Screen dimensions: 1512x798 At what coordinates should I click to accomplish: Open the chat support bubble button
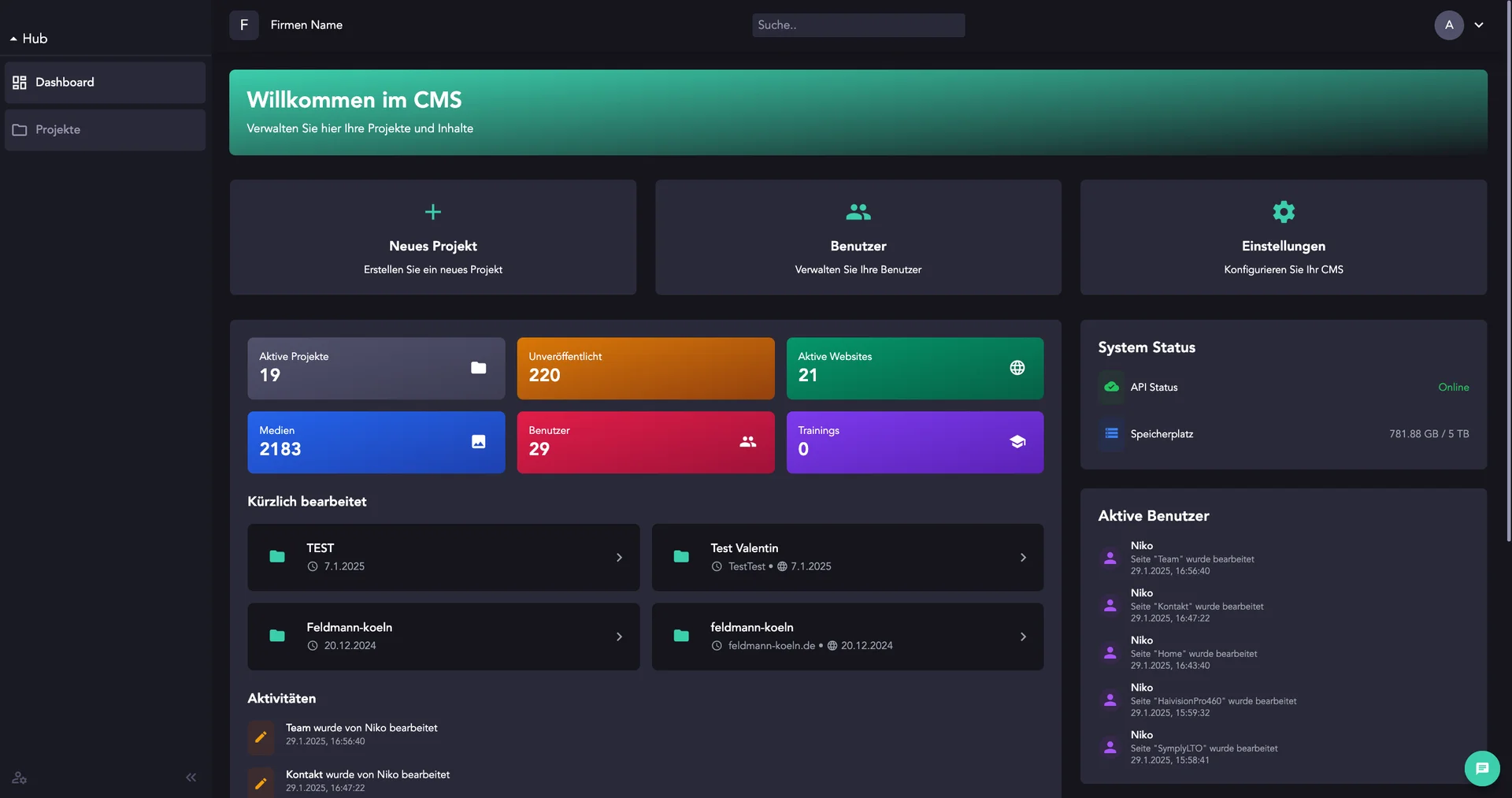click(x=1482, y=768)
